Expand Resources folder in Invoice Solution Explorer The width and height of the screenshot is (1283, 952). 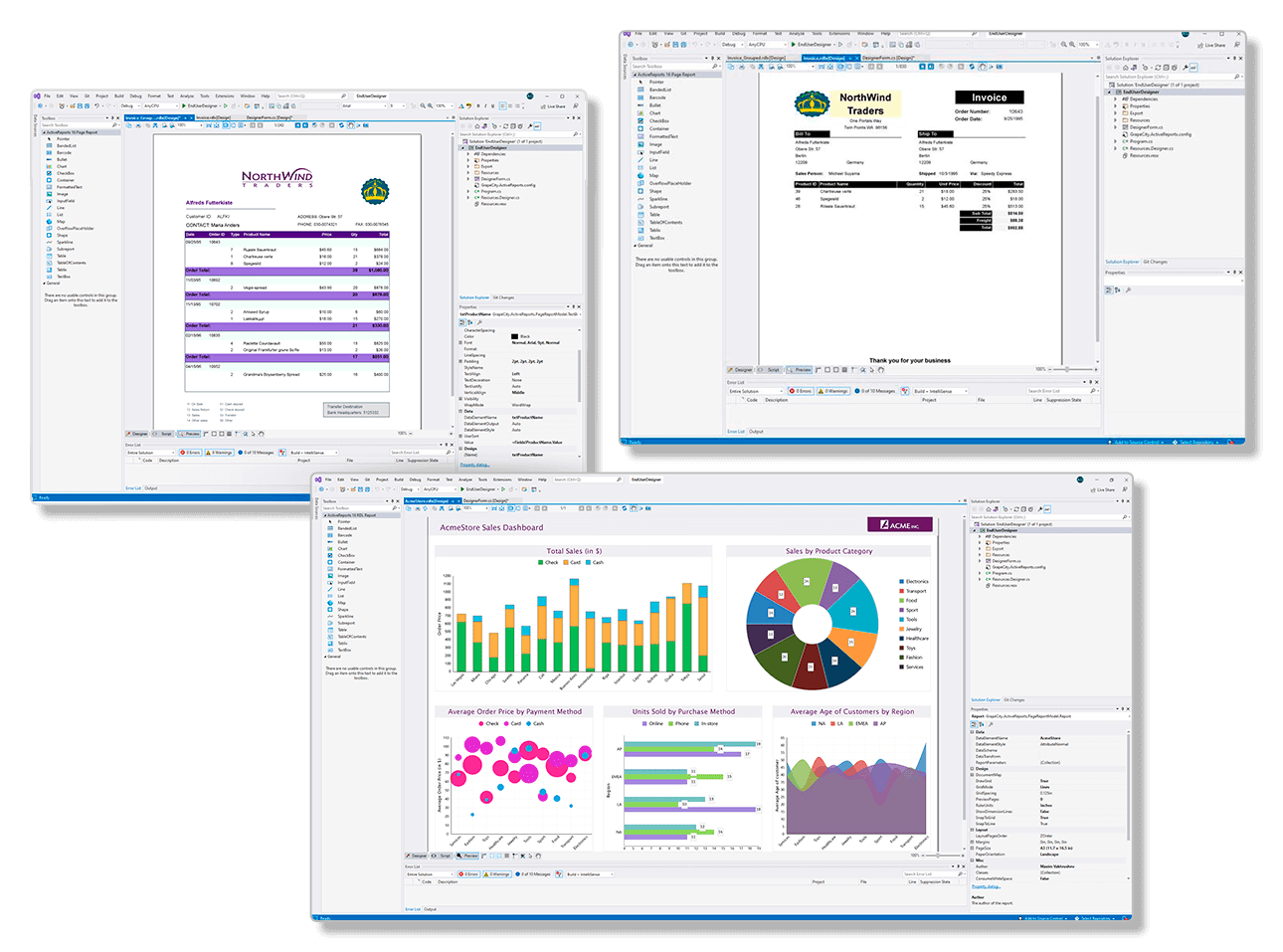pyautogui.click(x=1115, y=120)
